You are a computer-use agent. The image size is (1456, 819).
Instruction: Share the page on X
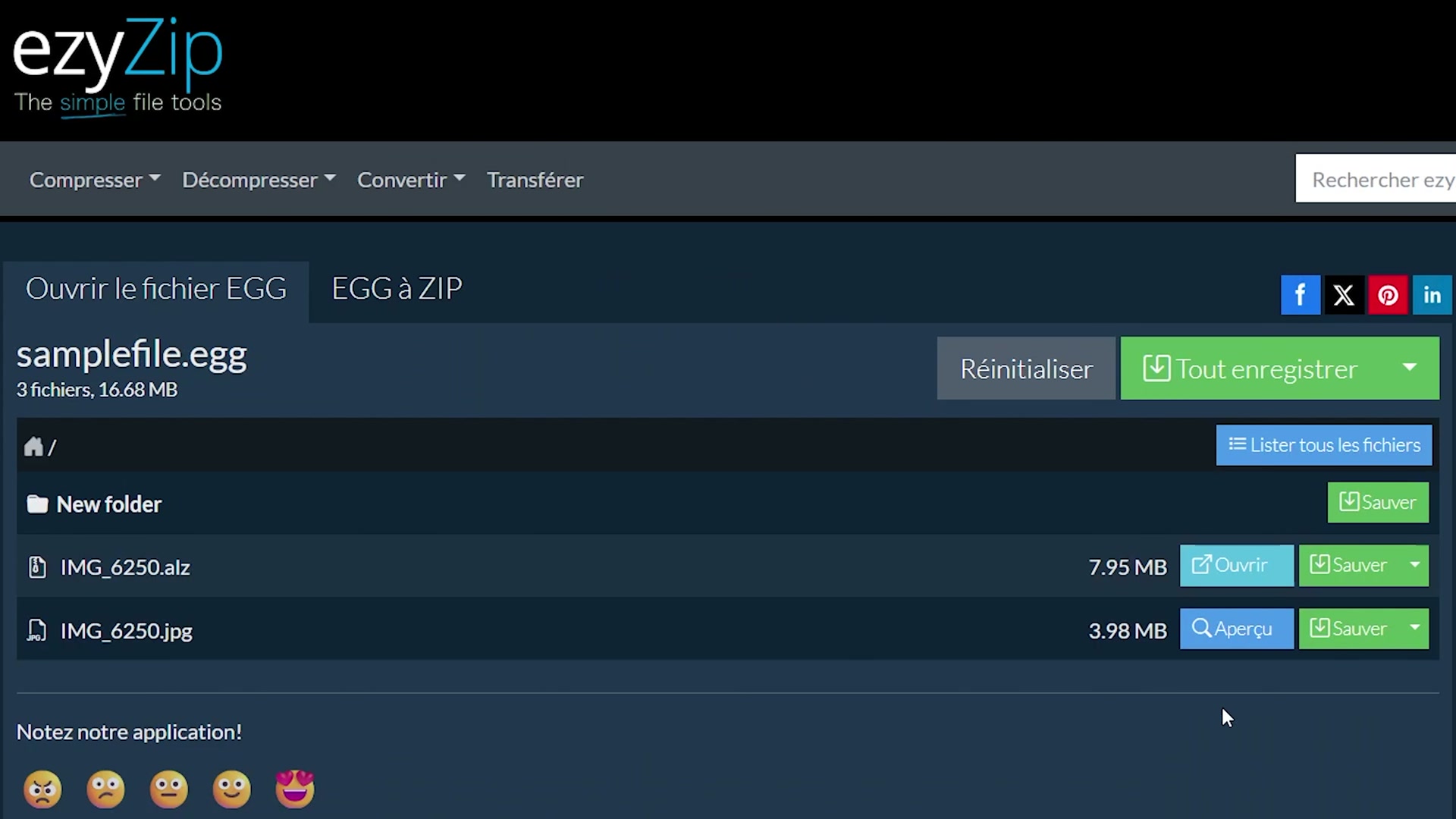pyautogui.click(x=1344, y=295)
